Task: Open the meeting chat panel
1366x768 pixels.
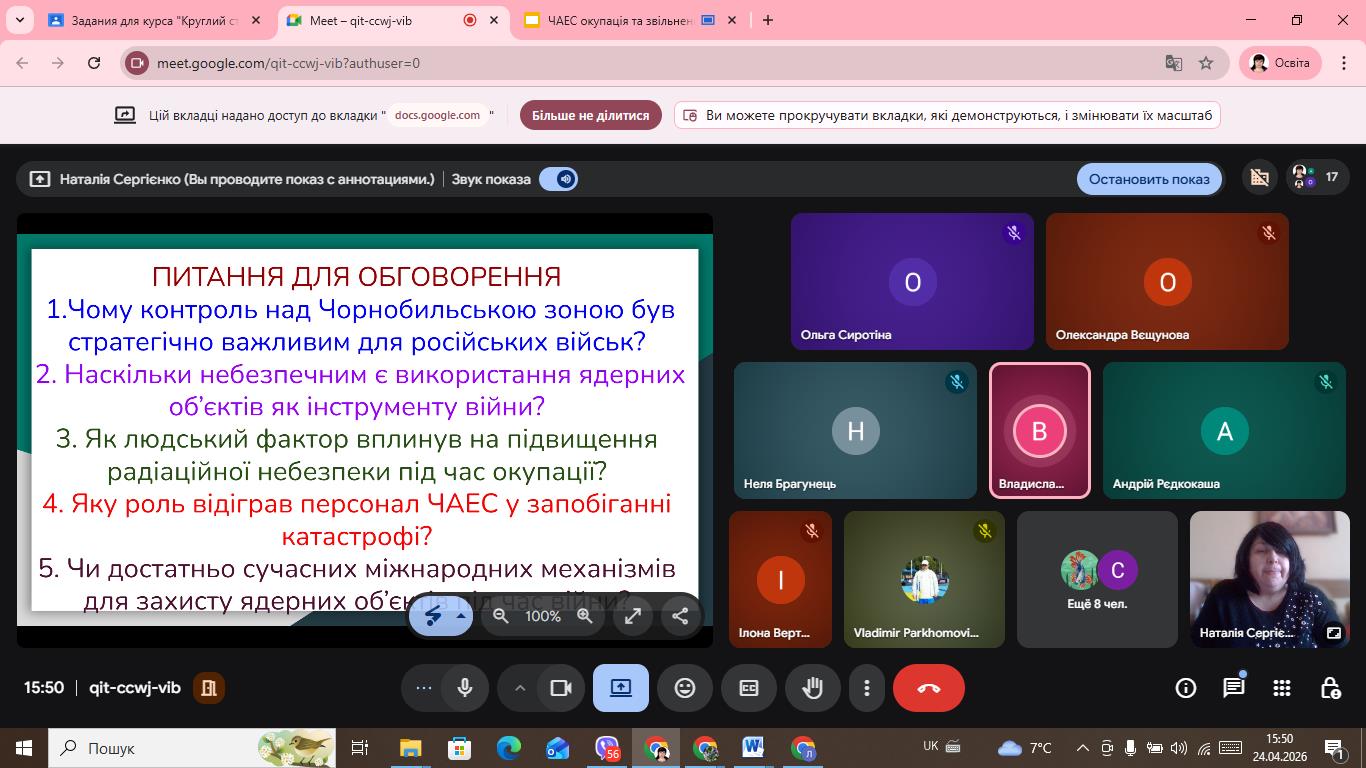Action: (x=1234, y=688)
